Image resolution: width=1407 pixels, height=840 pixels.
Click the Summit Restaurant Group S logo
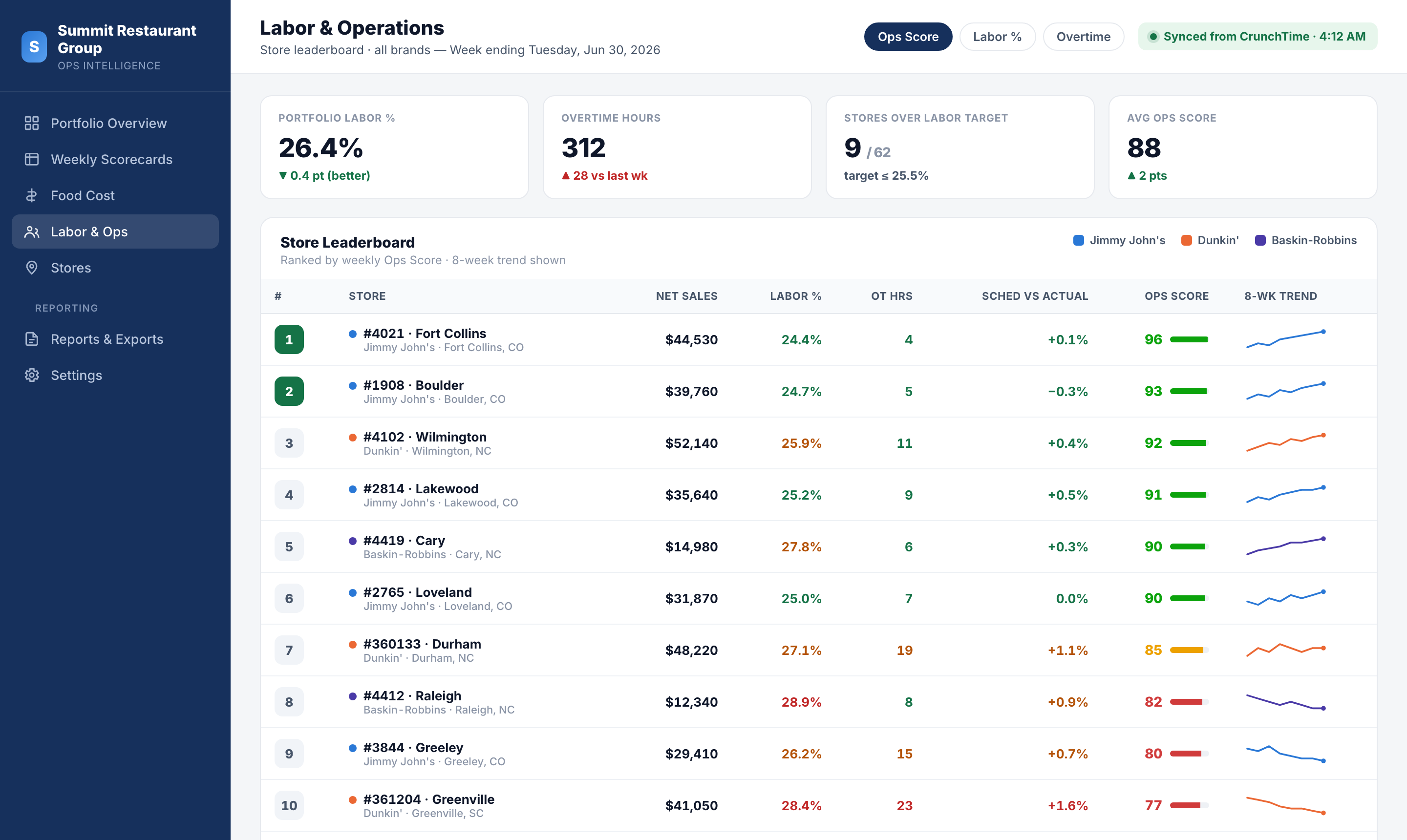coord(34,47)
